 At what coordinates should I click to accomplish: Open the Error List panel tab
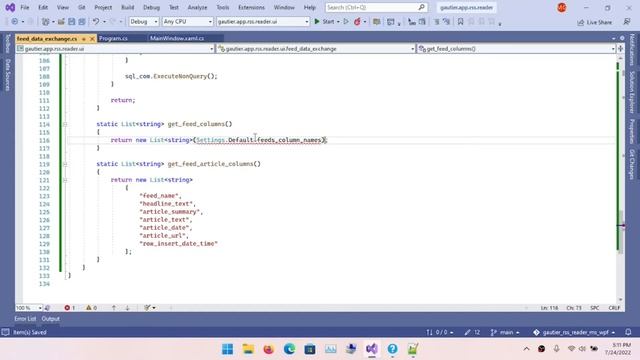[25, 319]
